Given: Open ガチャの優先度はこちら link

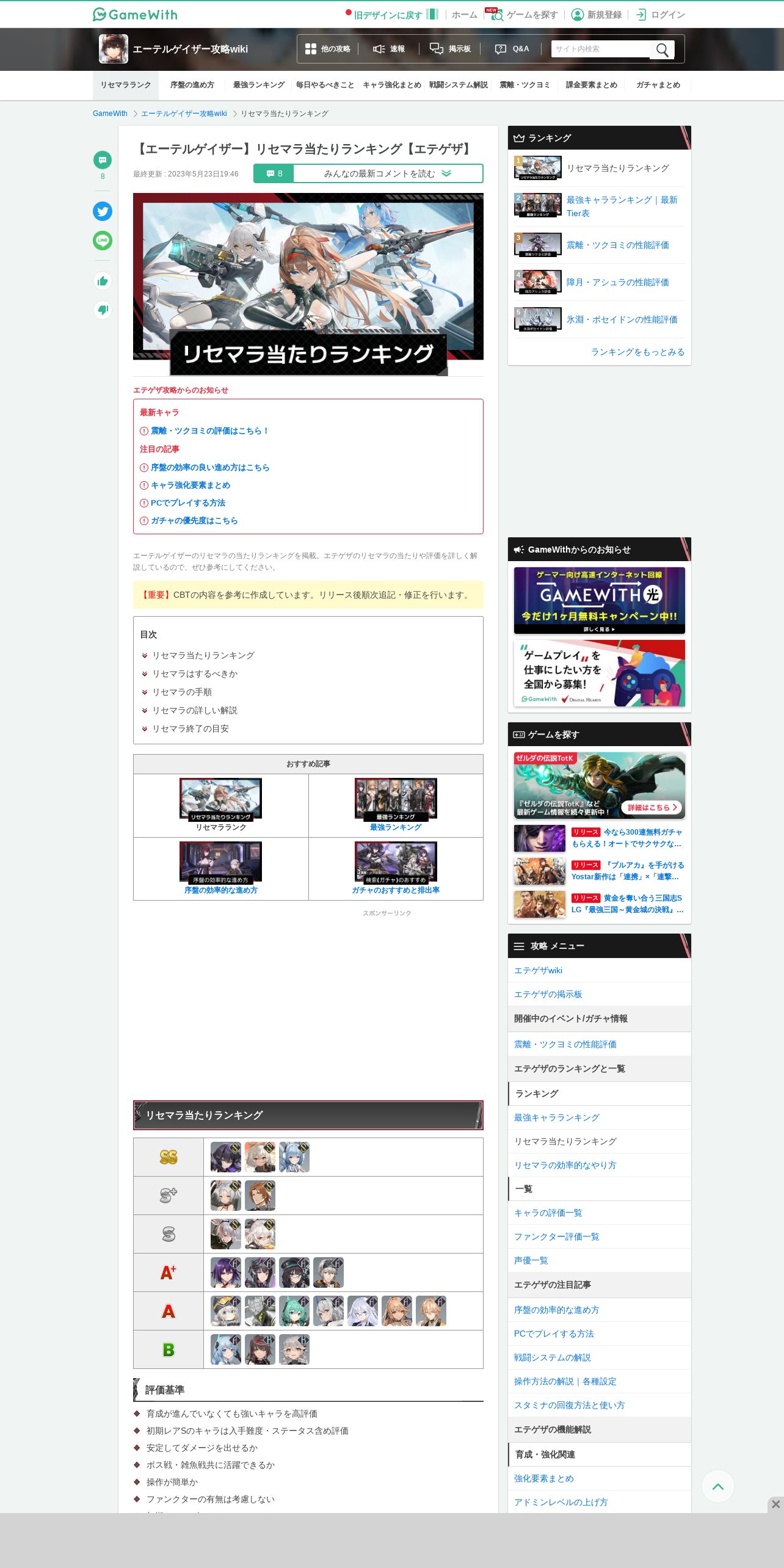Looking at the screenshot, I should point(194,520).
